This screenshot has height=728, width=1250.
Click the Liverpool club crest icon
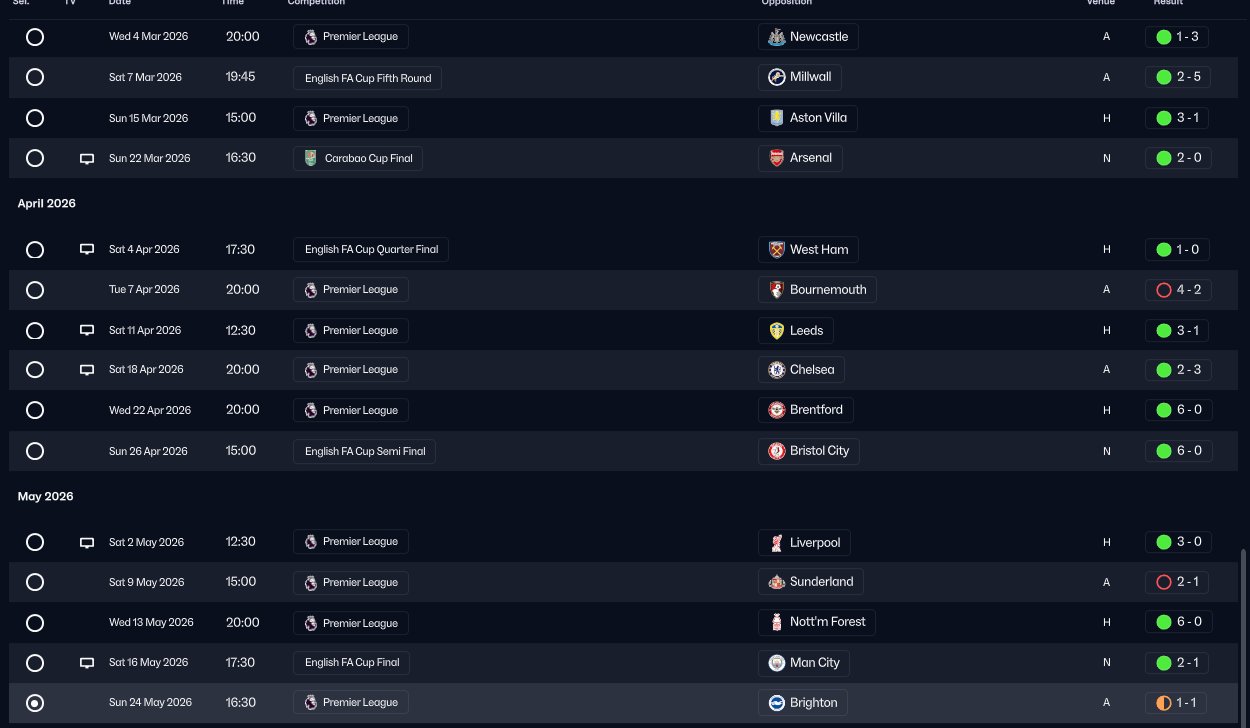(777, 543)
